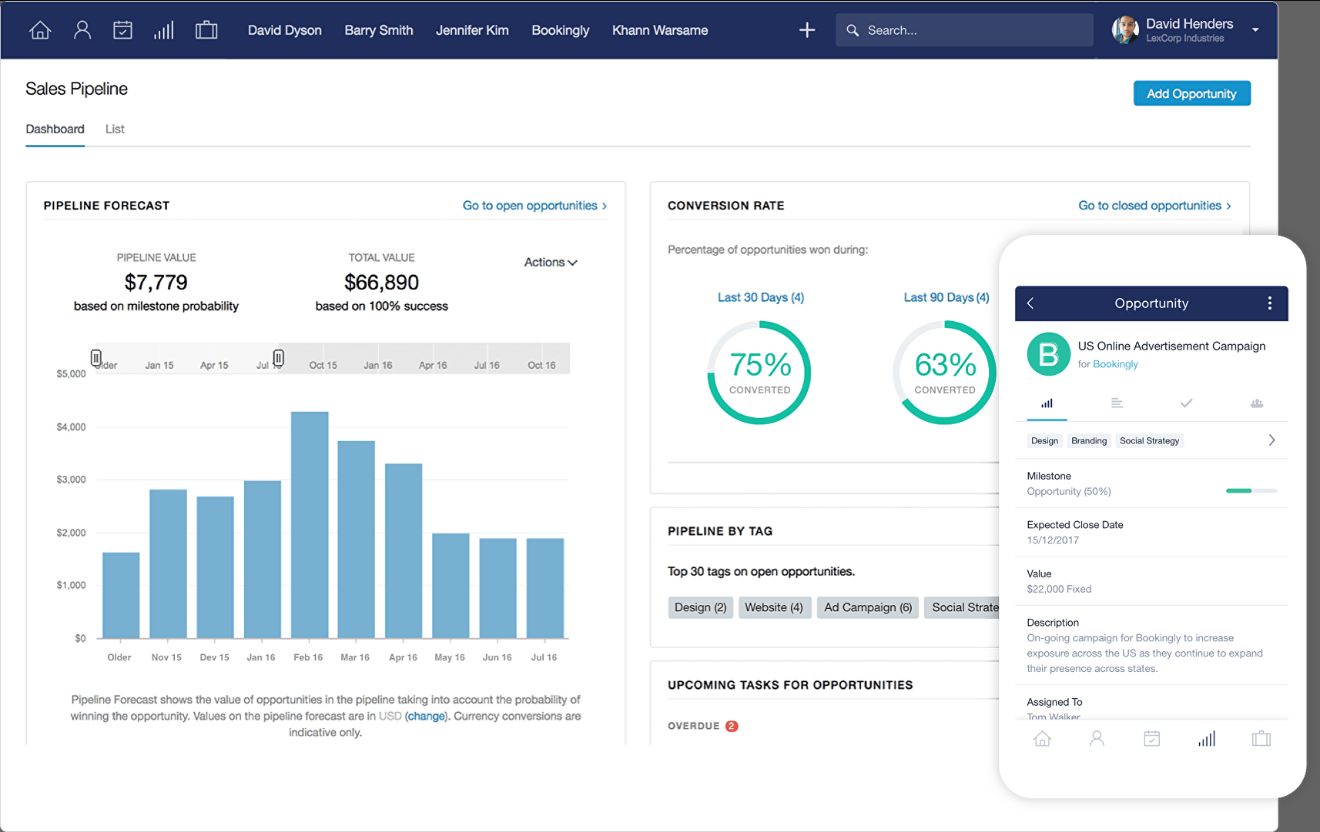Open the Home icon in top navigation
Image resolution: width=1320 pixels, height=832 pixels.
point(40,30)
